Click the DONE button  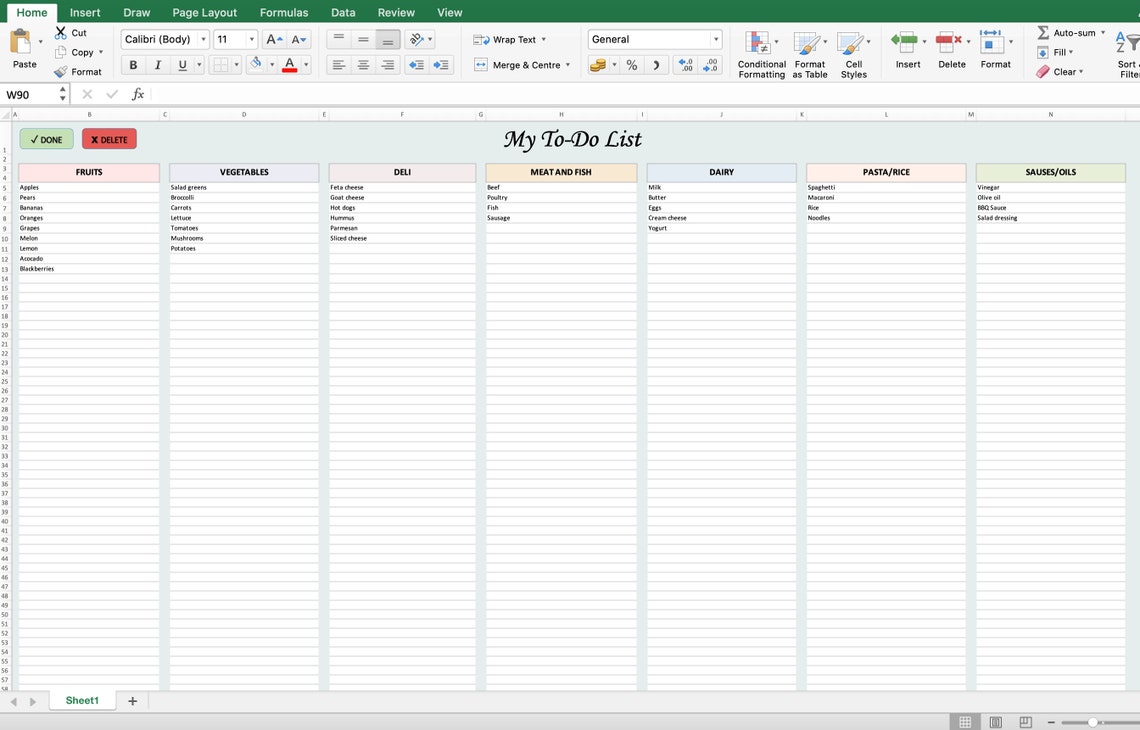[46, 139]
